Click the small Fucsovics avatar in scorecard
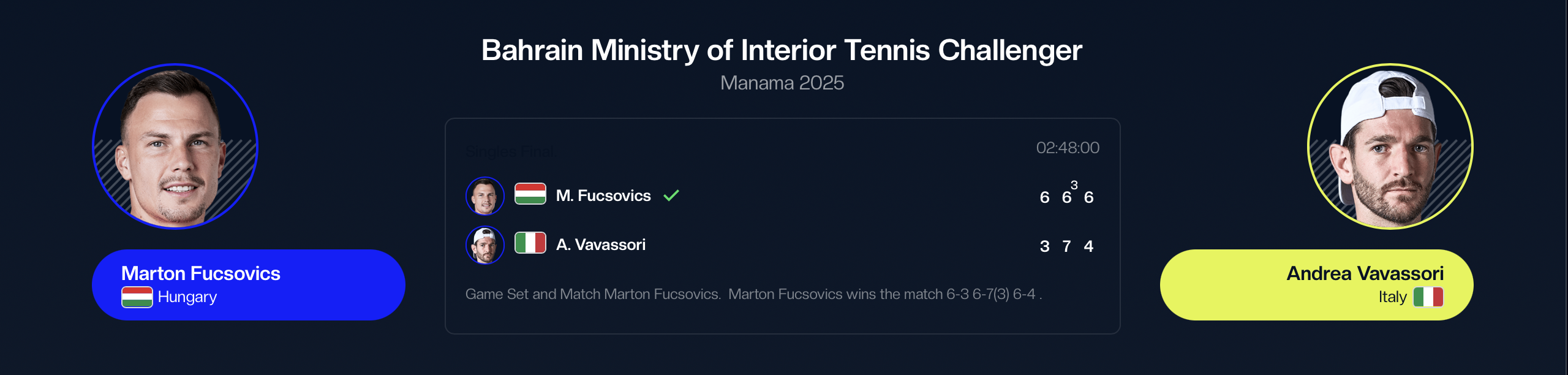Viewport: 1568px width, 375px height. click(484, 196)
